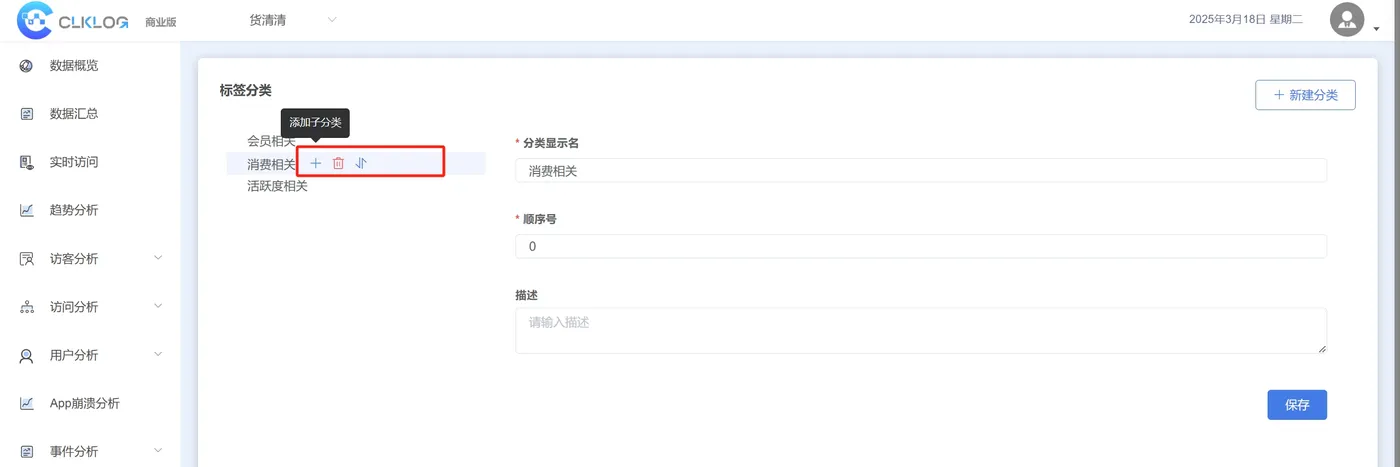Viewport: 1400px width, 467px height.
Task: Click the user avatar icon
Action: click(1347, 19)
